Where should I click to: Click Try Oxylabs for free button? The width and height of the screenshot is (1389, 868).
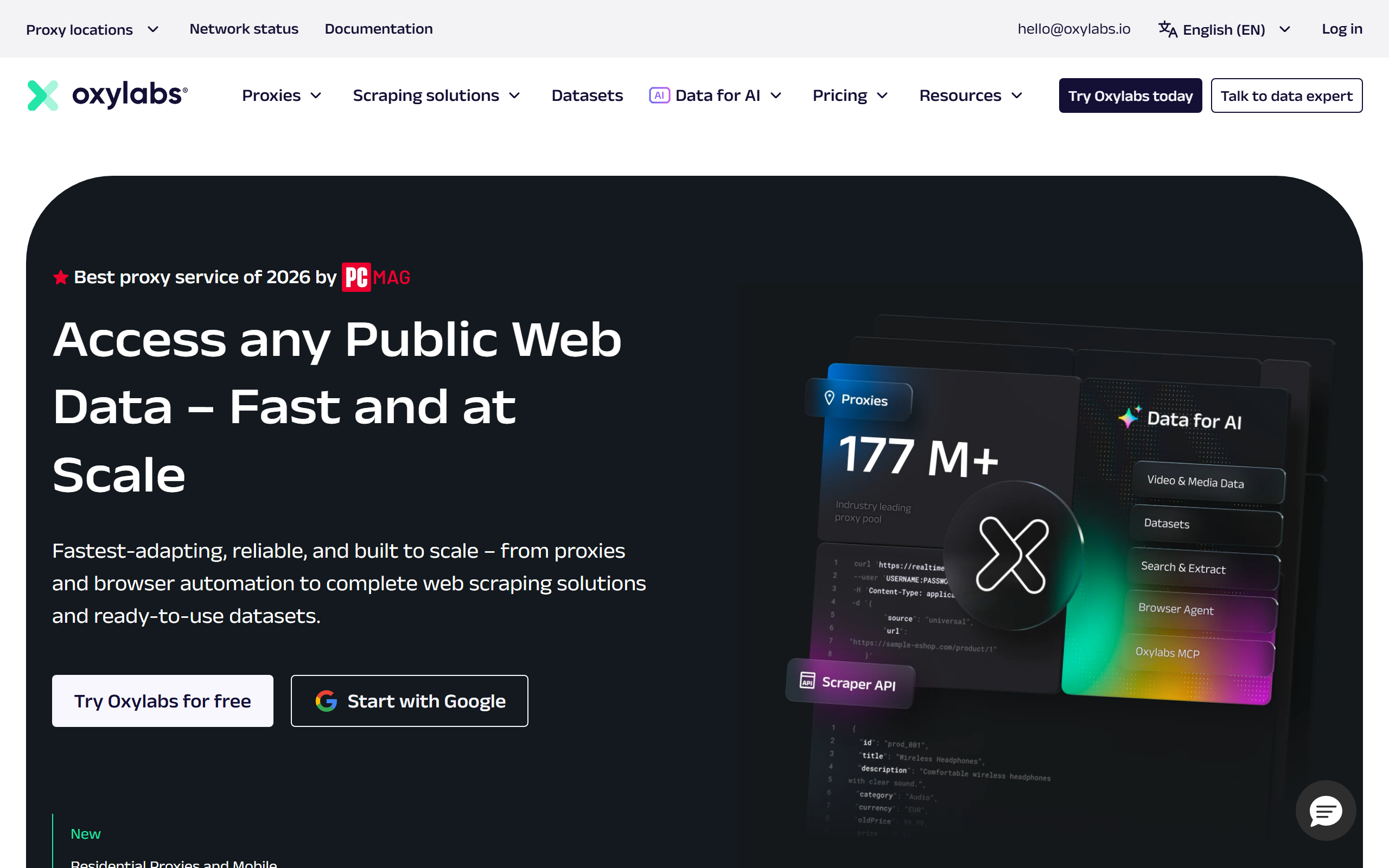162,701
